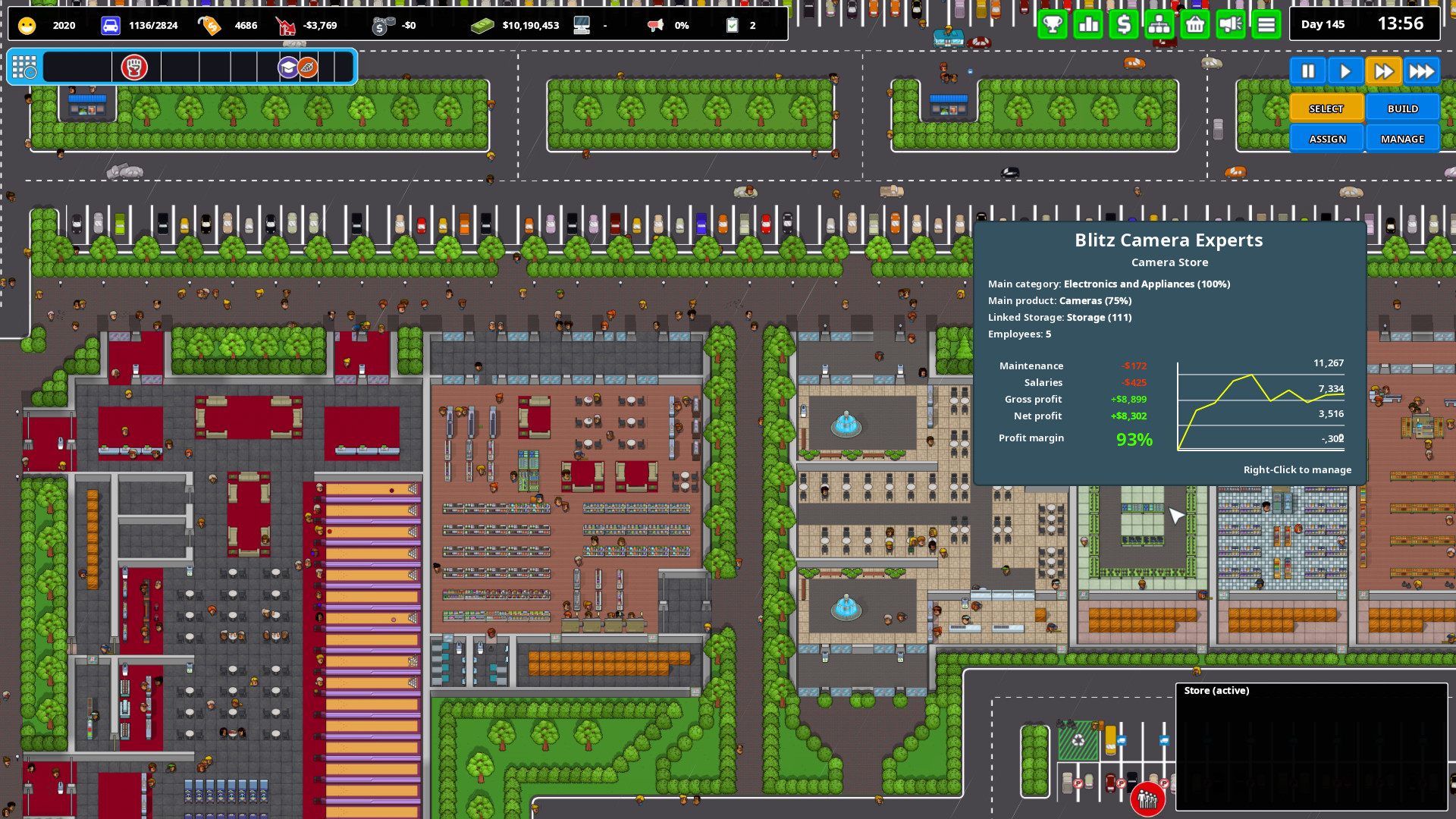Open the grid overview at toolbar left
The height and width of the screenshot is (819, 1456).
coord(25,67)
